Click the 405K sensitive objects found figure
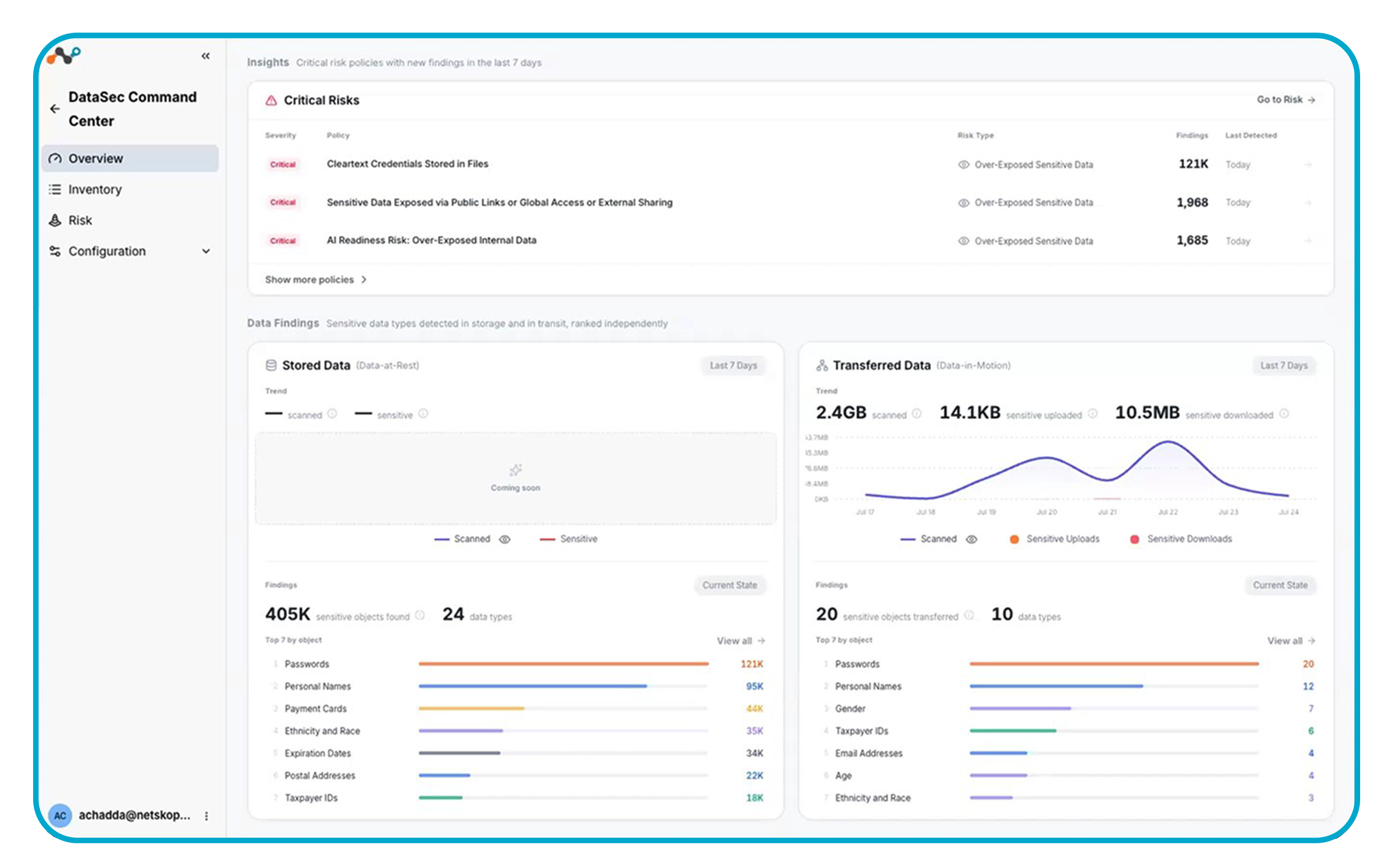The width and height of the screenshot is (1379, 868). [x=287, y=614]
